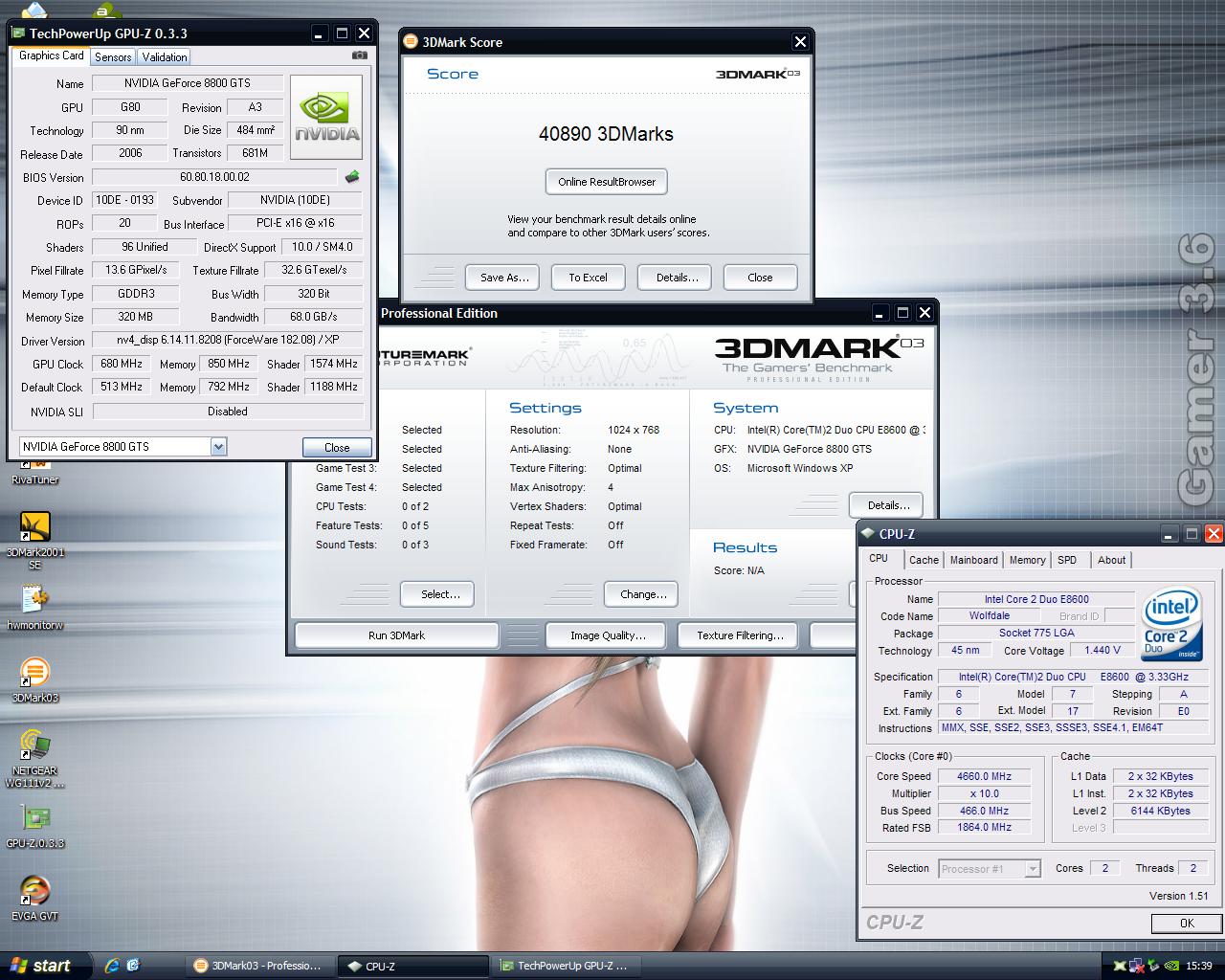Open the GPU-Z.0.3.3 desktop icon

coord(34,826)
